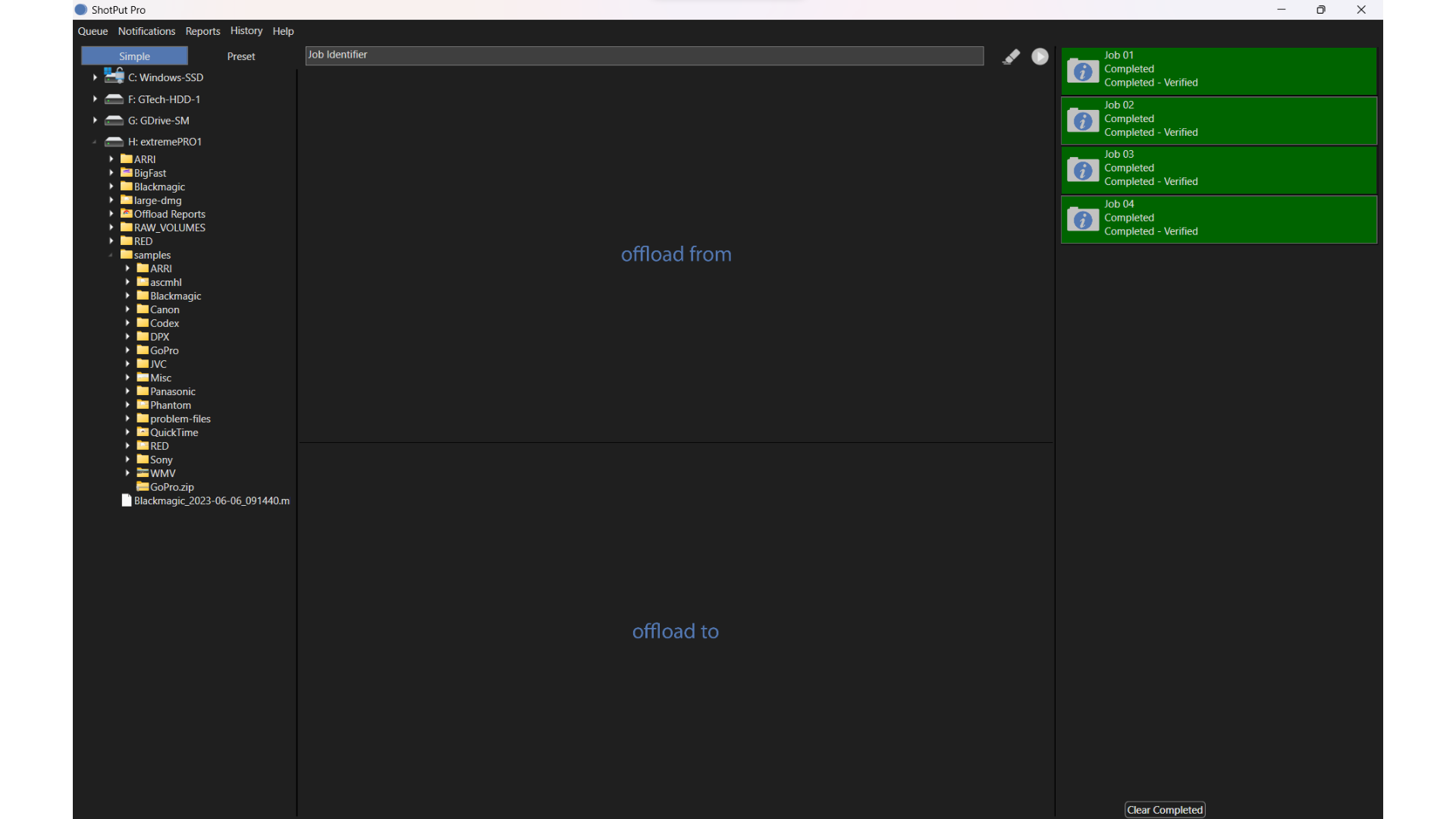Click the ShotPut Pro app icon in title bar
The image size is (1456, 819).
point(81,10)
